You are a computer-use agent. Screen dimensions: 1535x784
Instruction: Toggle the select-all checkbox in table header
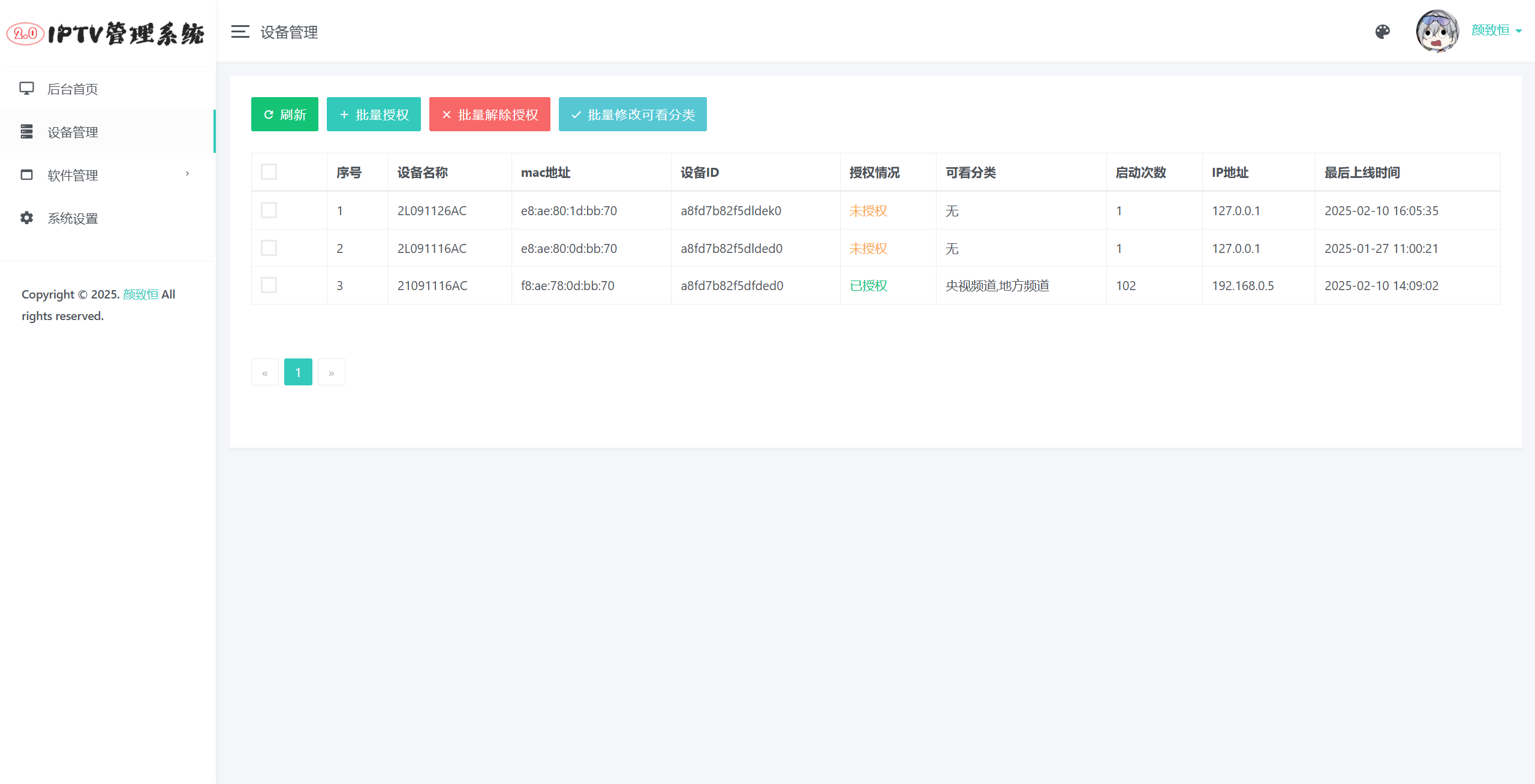269,171
